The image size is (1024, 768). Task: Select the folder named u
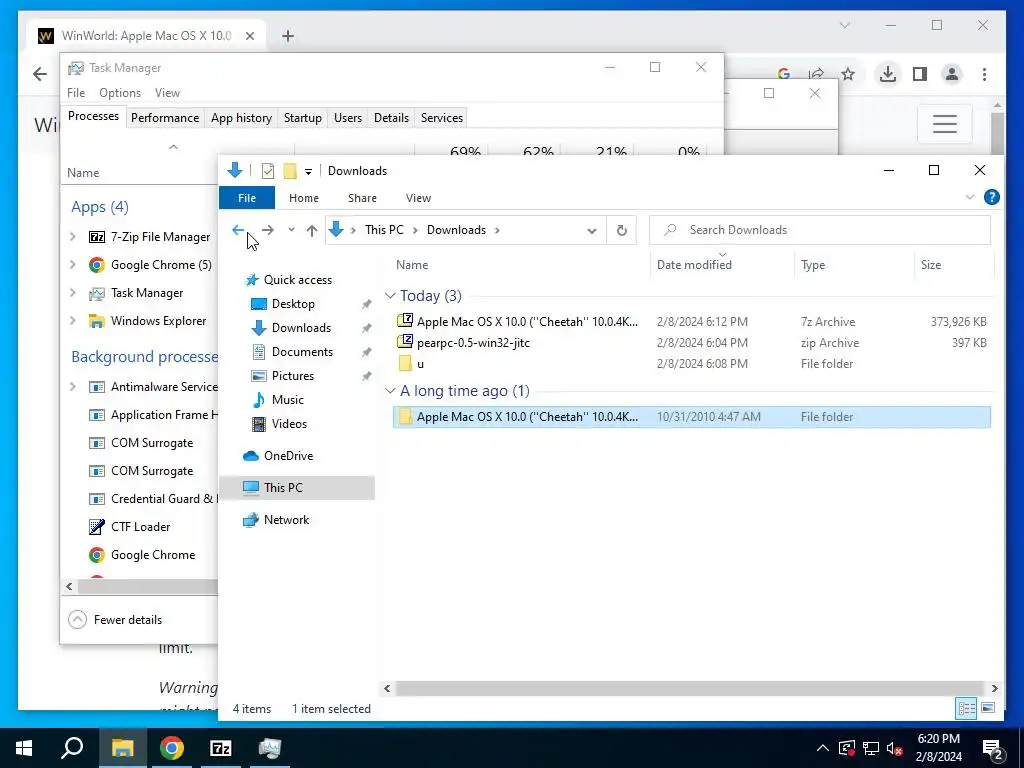(x=692, y=364)
